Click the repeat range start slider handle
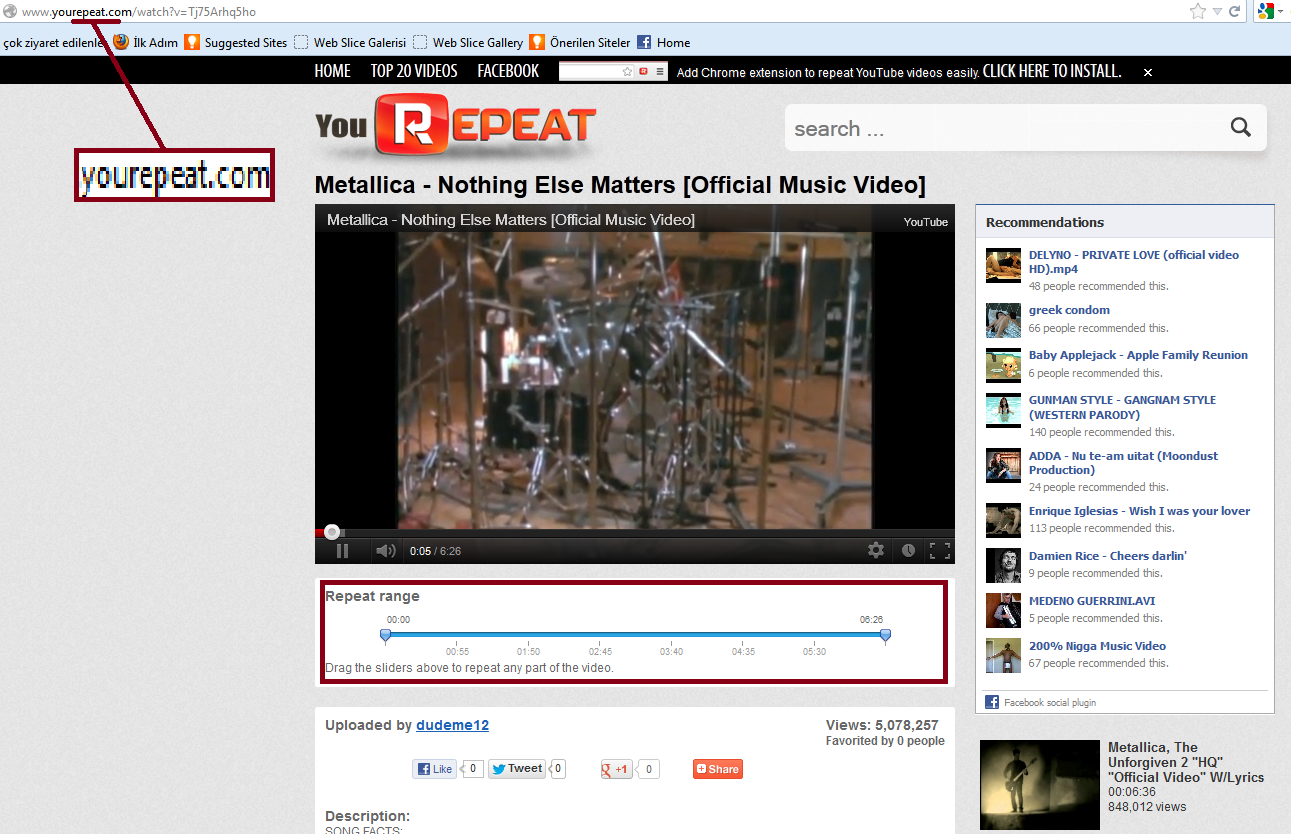This screenshot has width=1291, height=834. click(385, 635)
